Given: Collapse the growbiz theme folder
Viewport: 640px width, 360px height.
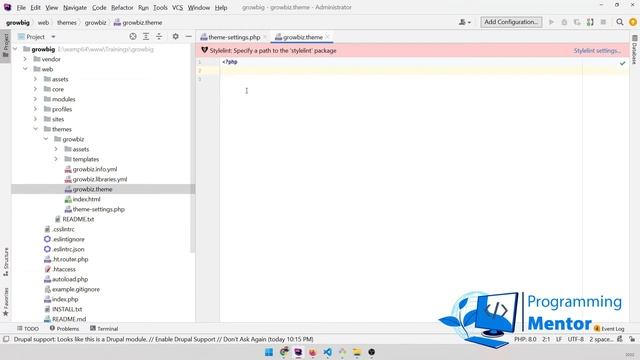Looking at the screenshot, I should pyautogui.click(x=46, y=139).
